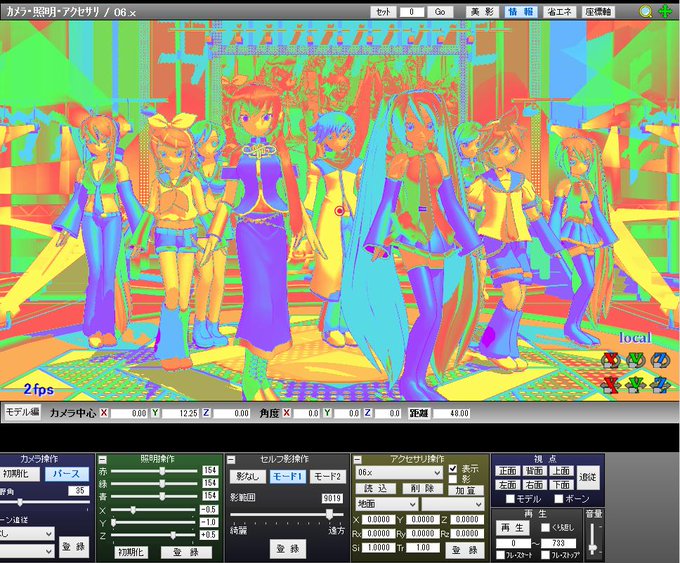Viewport: 680px width, 563px height.
Task: Enable the フレ・スタート checkbox
Action: [501, 555]
